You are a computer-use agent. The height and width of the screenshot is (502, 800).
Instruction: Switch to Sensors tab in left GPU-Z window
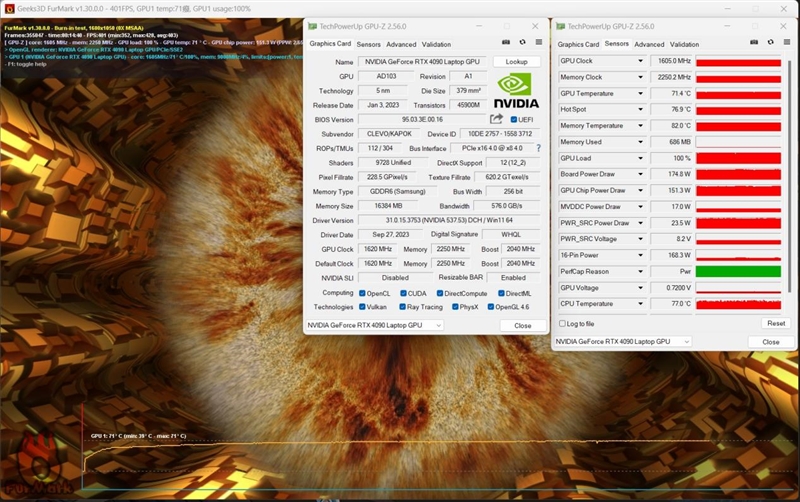click(x=368, y=44)
